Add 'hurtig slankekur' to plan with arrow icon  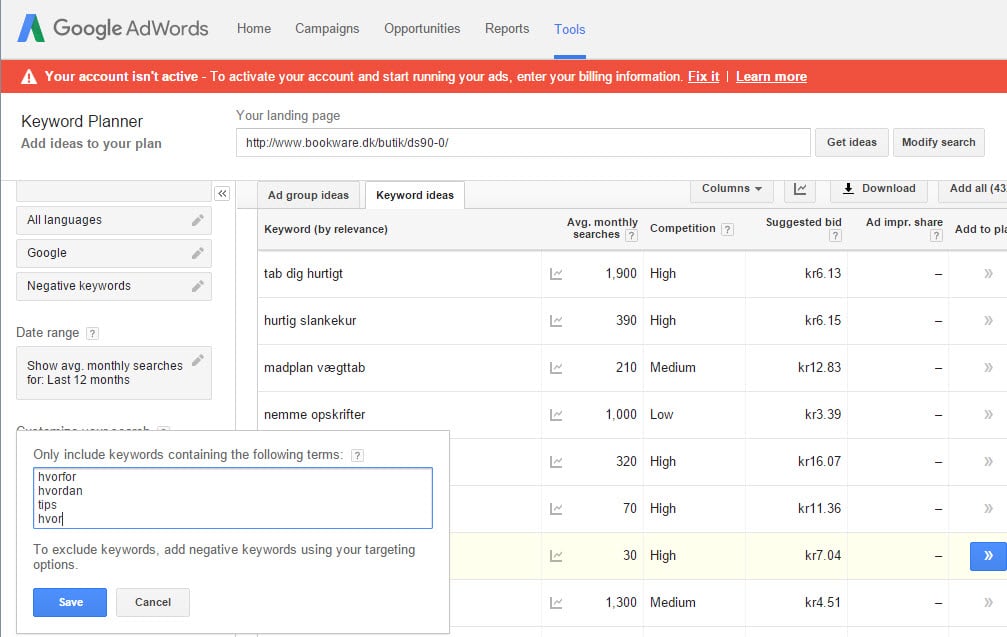point(988,321)
